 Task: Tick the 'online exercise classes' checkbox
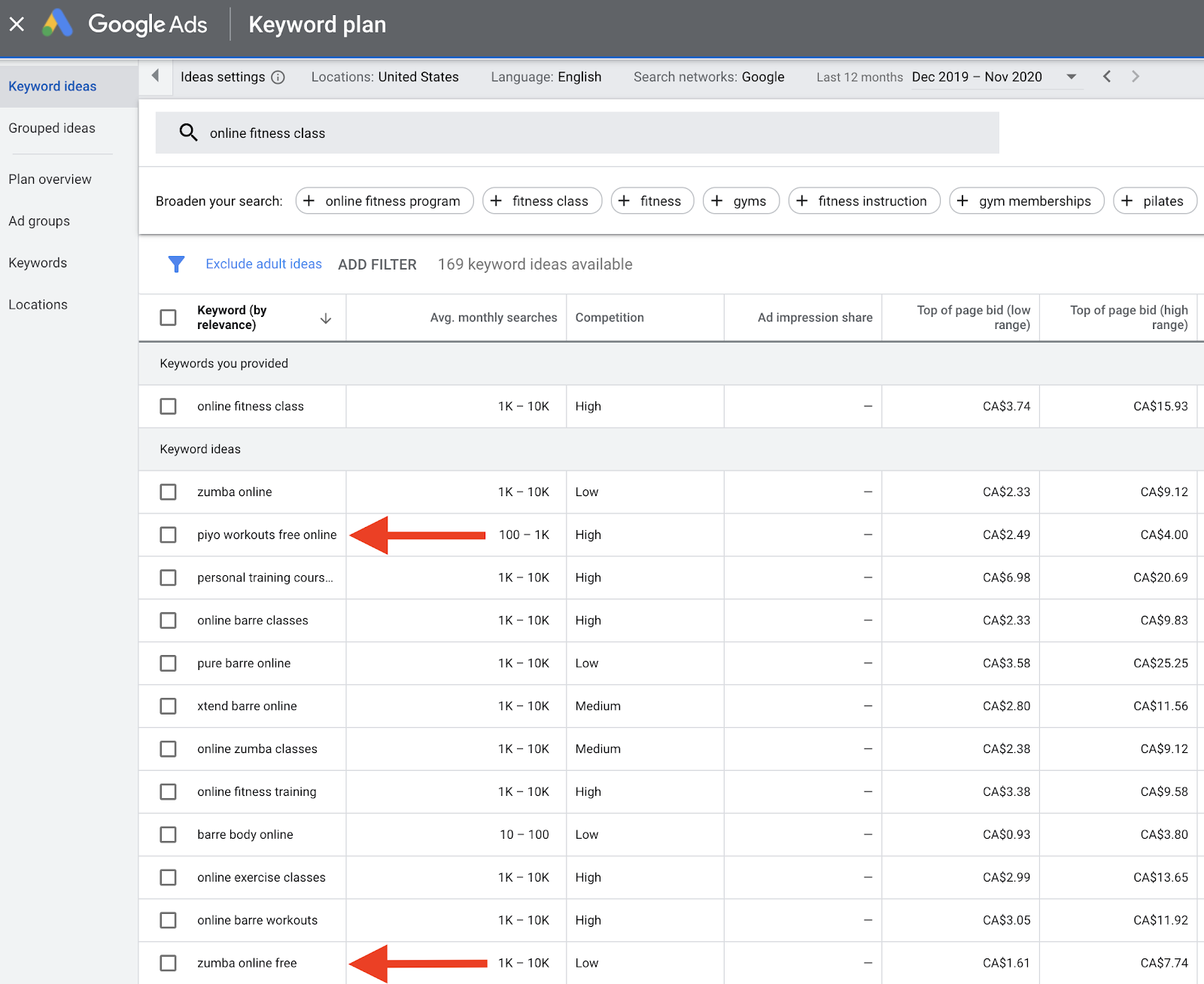pos(168,878)
